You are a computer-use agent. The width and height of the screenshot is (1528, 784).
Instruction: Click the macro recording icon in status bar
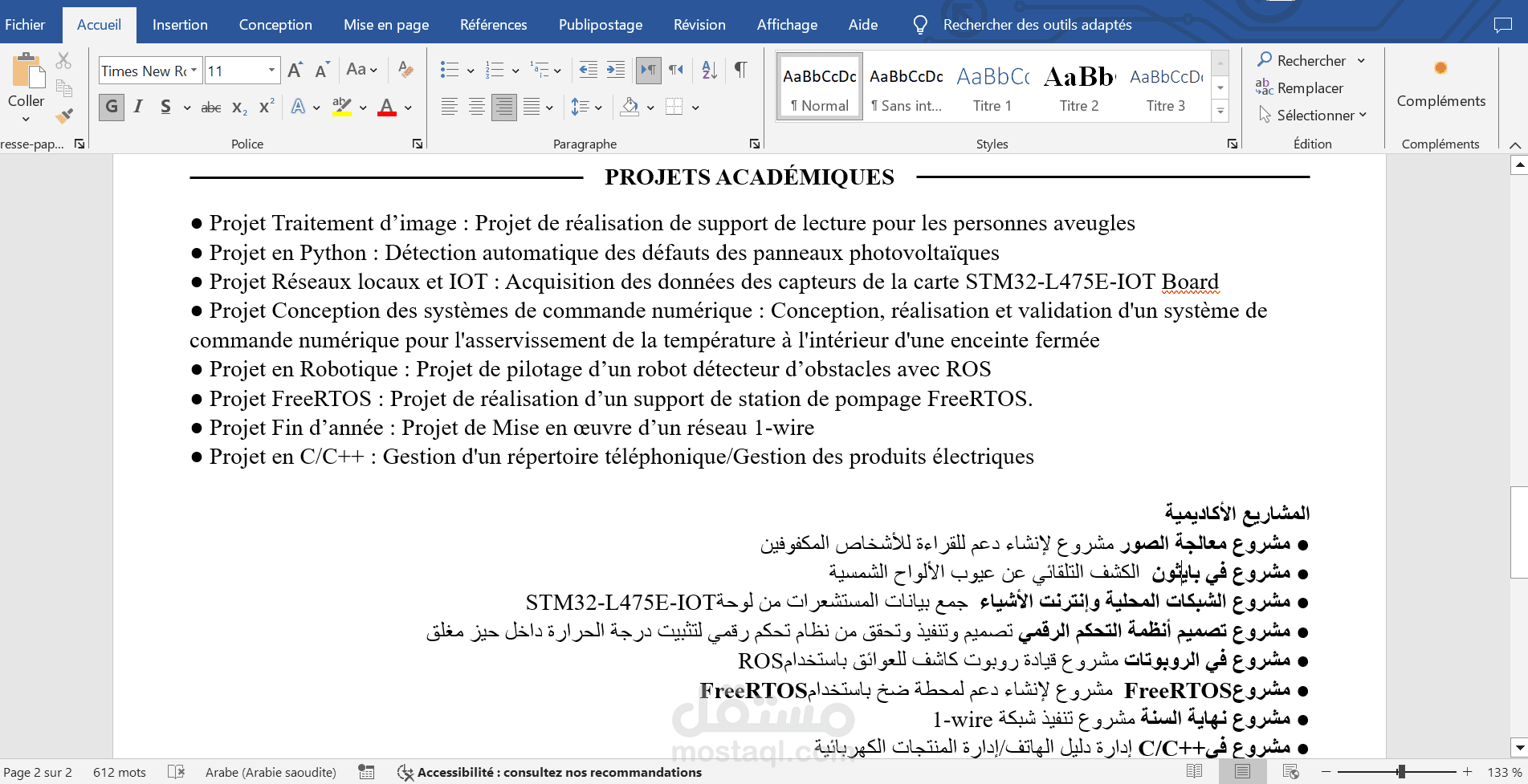point(367,772)
